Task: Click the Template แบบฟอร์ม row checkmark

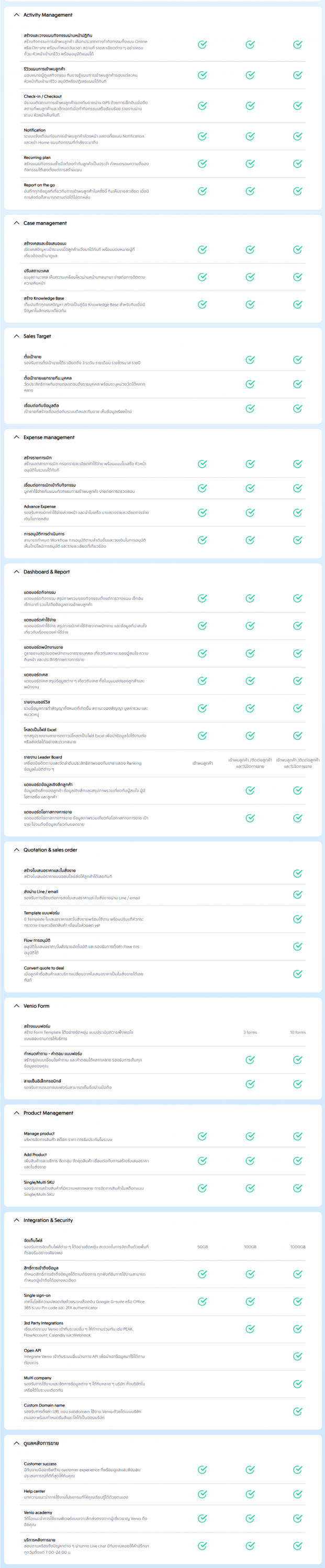Action: (x=298, y=919)
